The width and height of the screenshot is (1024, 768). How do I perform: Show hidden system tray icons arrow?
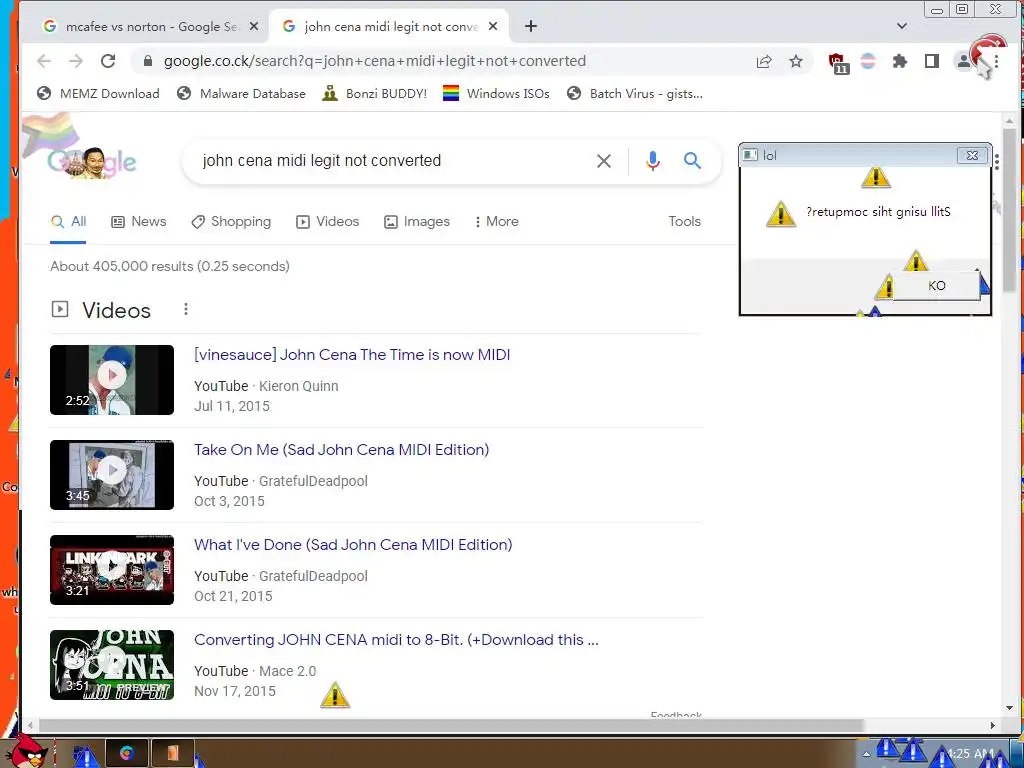point(866,754)
